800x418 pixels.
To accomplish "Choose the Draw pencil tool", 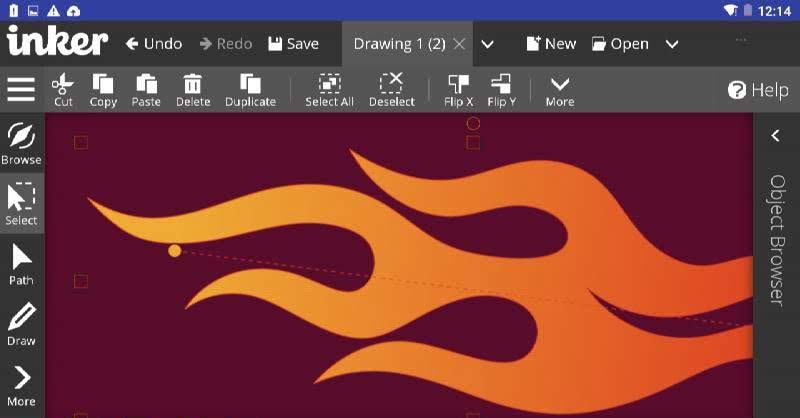I will [x=21, y=324].
